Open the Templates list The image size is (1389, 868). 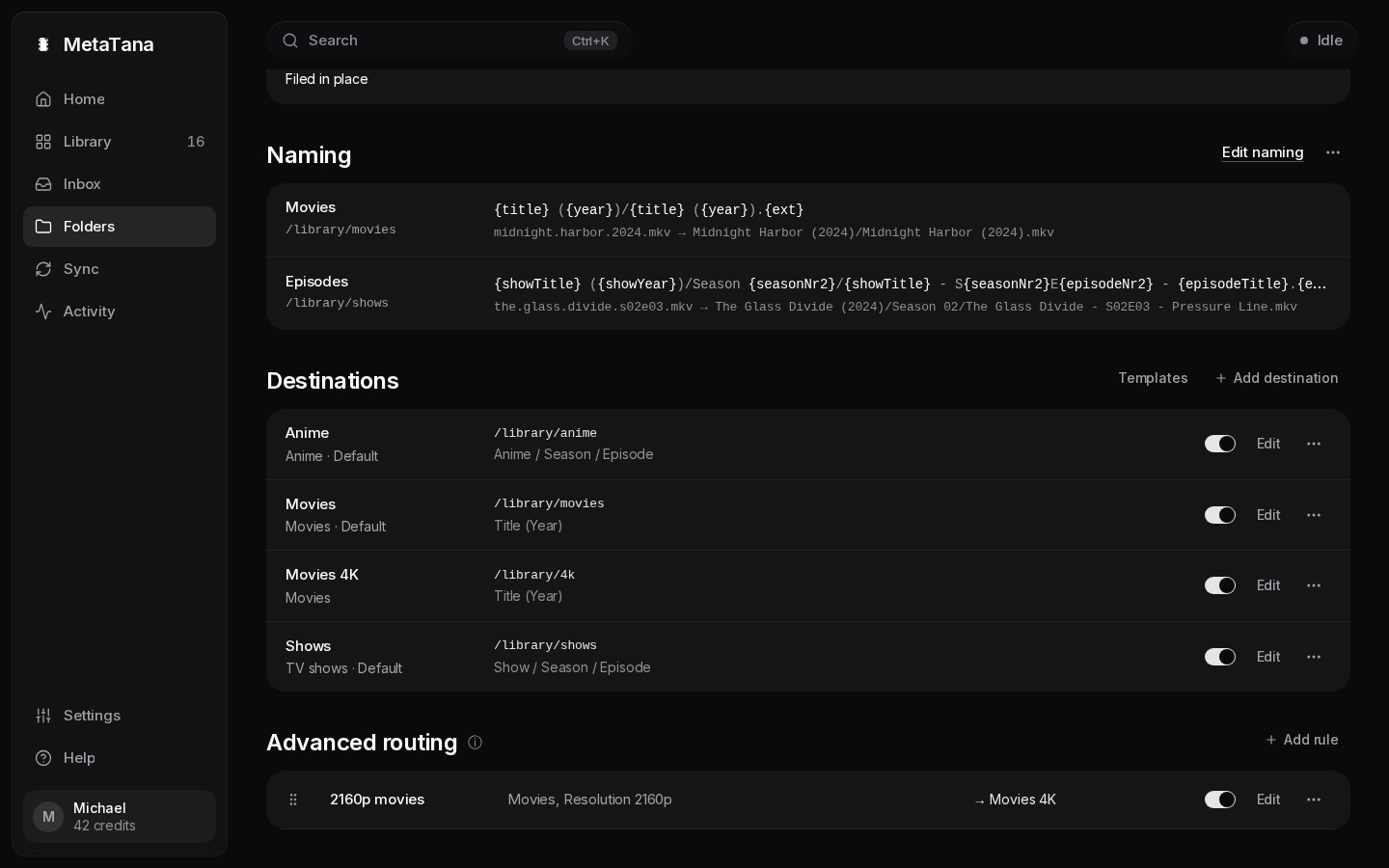click(x=1153, y=378)
